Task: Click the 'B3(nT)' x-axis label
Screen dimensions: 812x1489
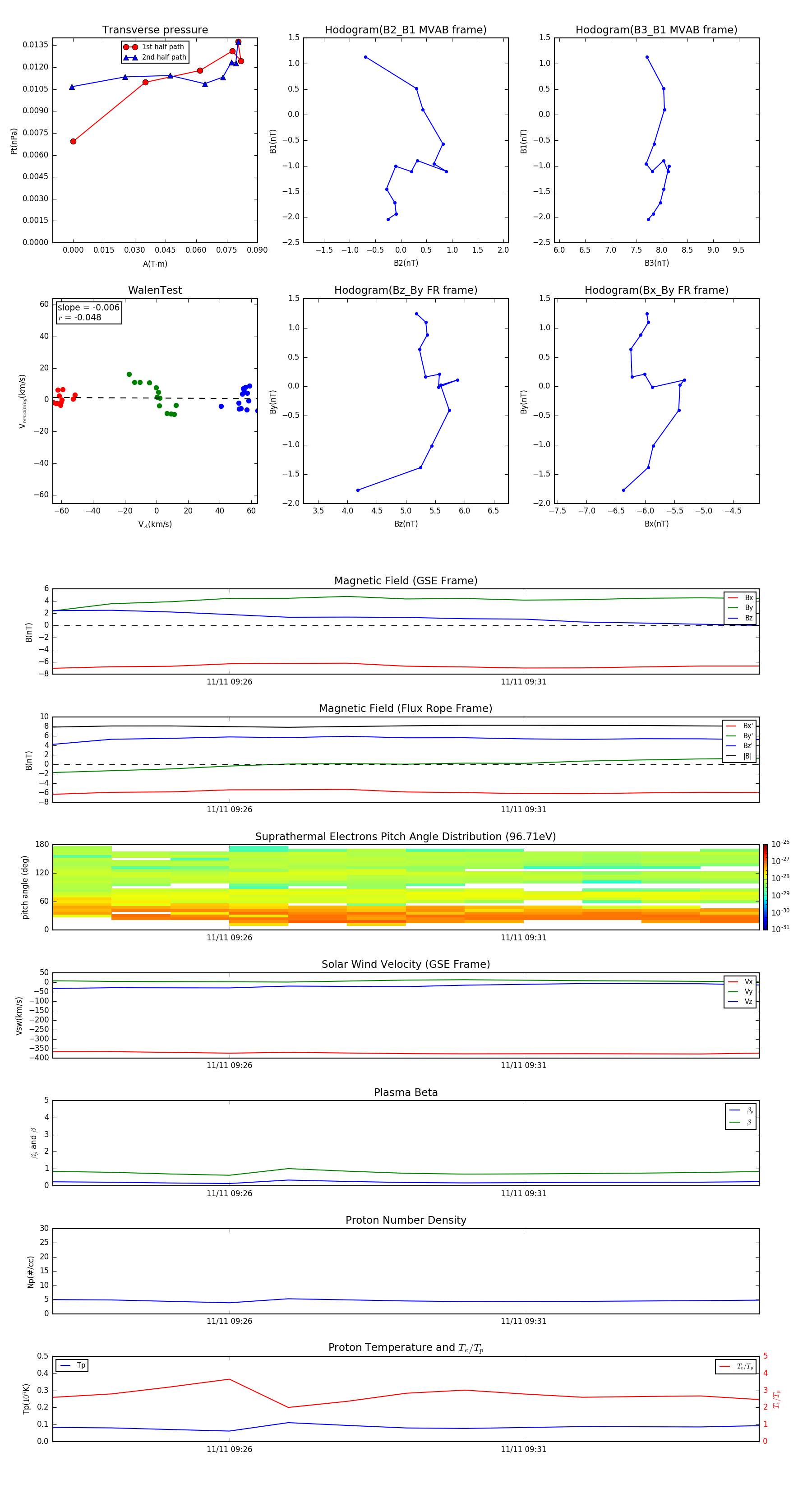Action: pos(656,264)
